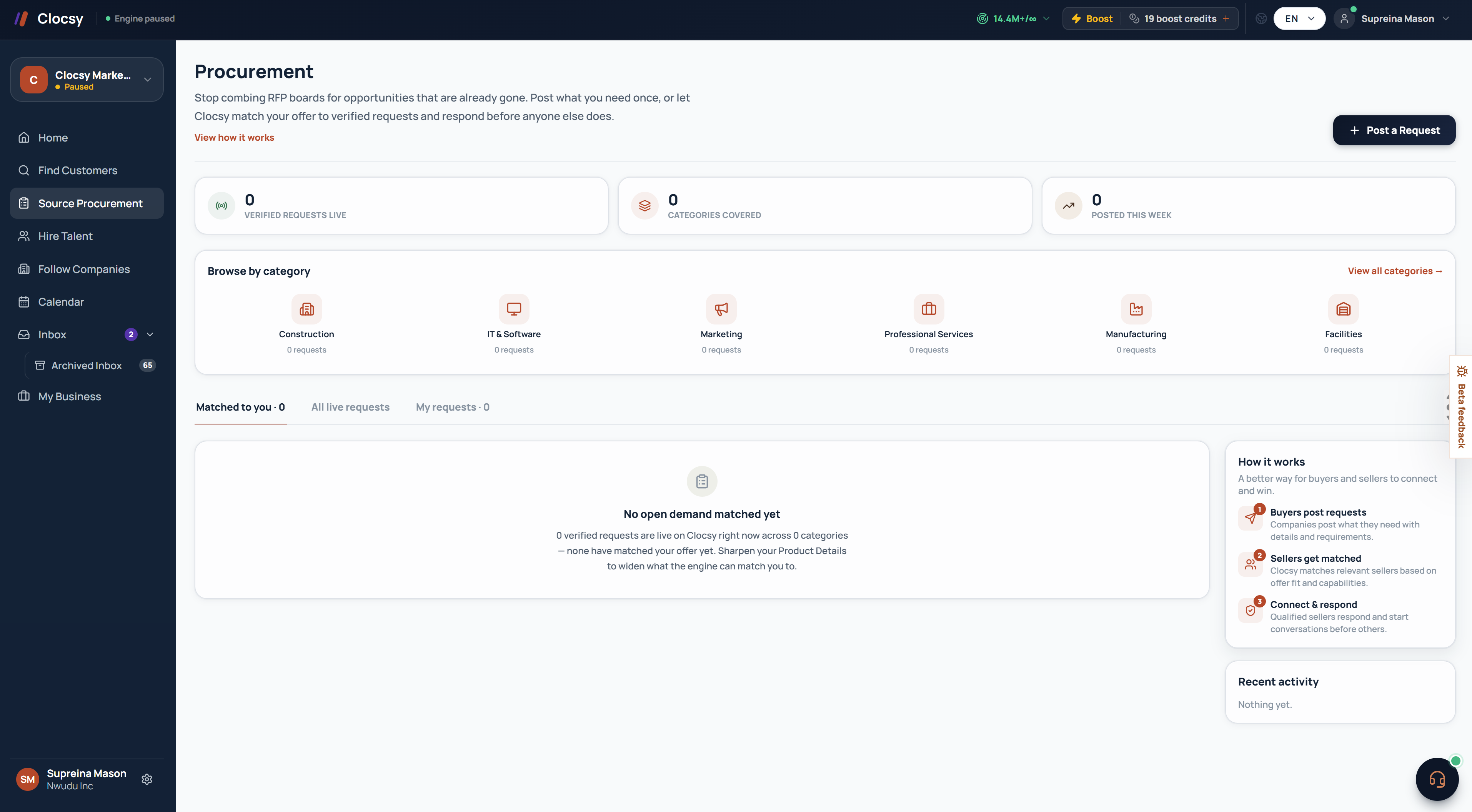Browse the Manufacturing category
The image size is (1472, 812).
[1136, 324]
